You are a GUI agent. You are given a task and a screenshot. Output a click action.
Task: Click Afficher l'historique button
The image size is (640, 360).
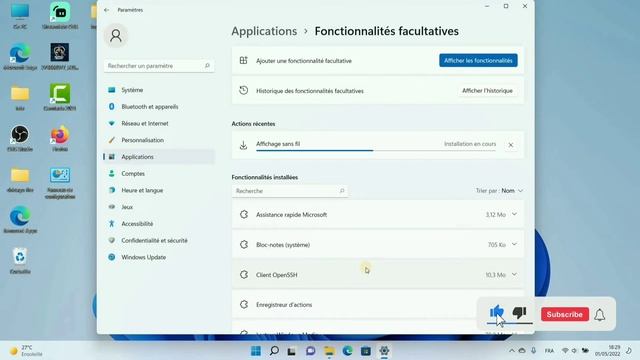click(487, 91)
